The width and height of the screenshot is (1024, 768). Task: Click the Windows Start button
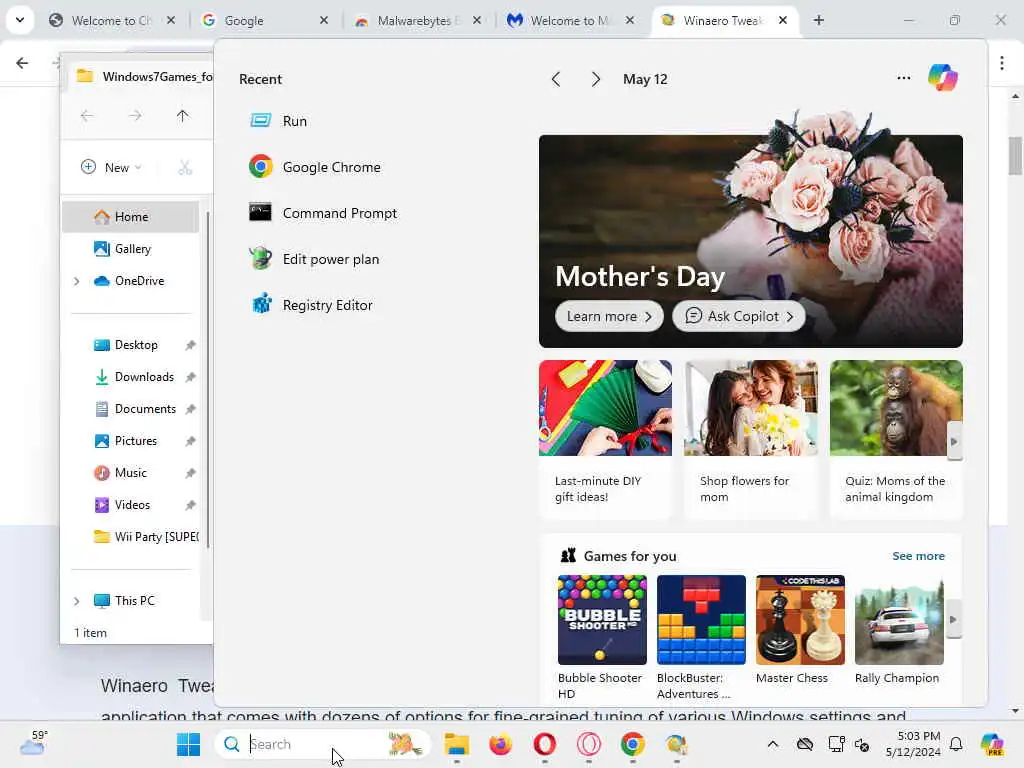click(189, 744)
